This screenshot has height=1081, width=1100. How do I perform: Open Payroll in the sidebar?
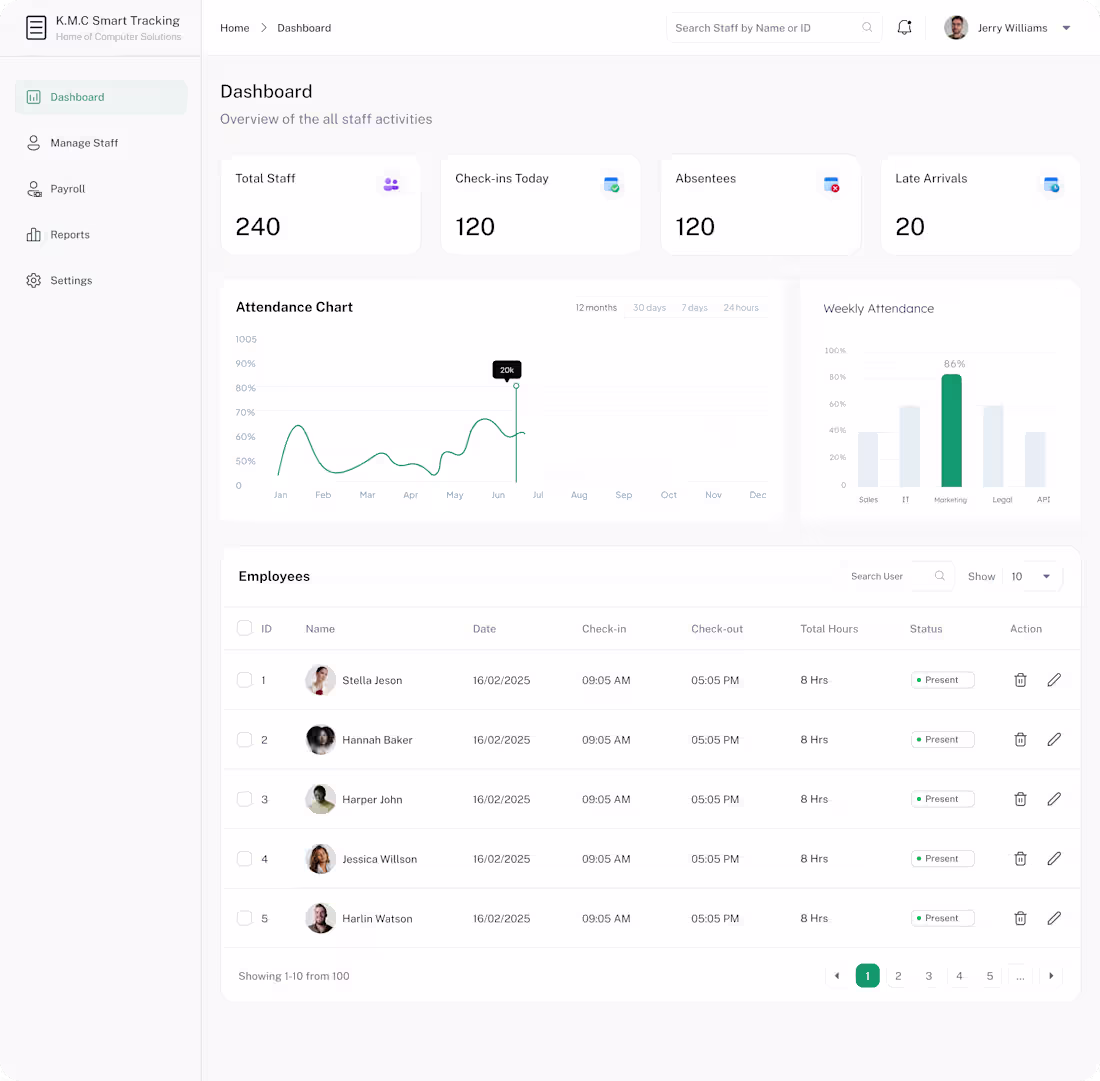[x=101, y=189]
